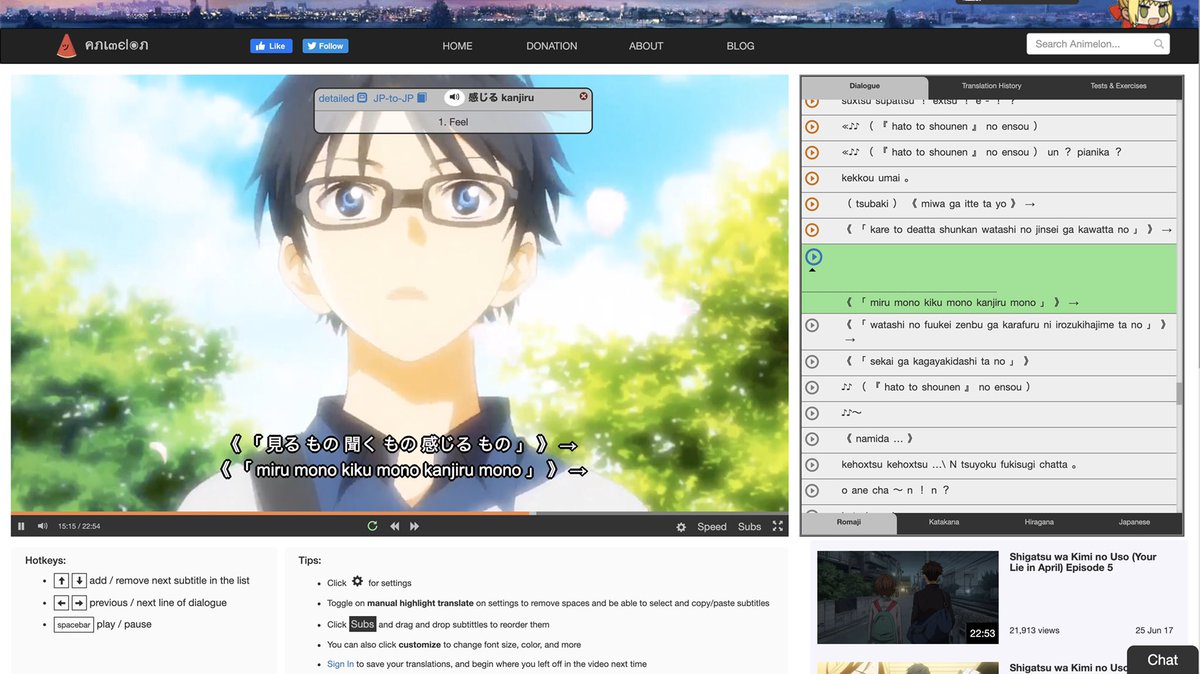1200x674 pixels.
Task: Enter fullscreen mode icon
Action: tap(778, 527)
